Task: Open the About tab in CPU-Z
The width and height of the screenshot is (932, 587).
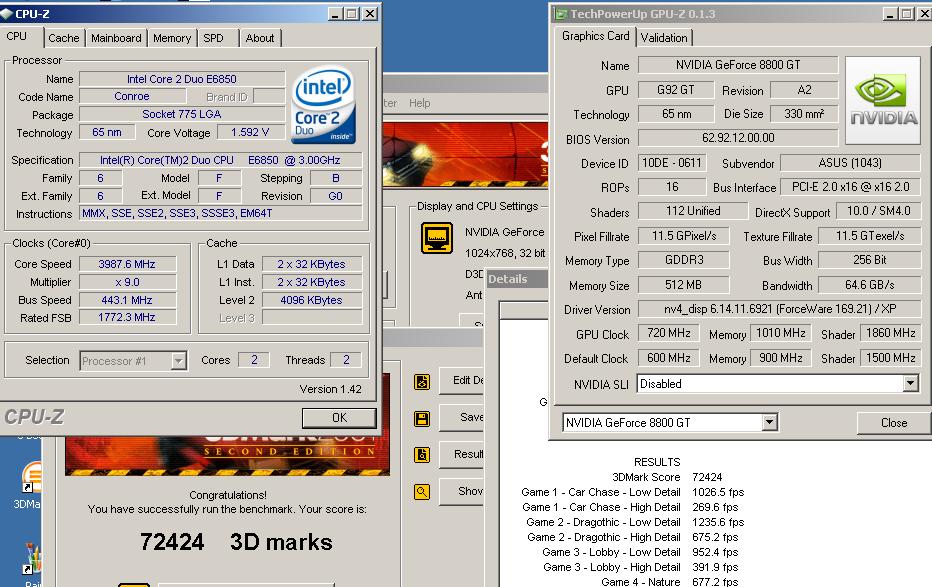Action: [260, 38]
